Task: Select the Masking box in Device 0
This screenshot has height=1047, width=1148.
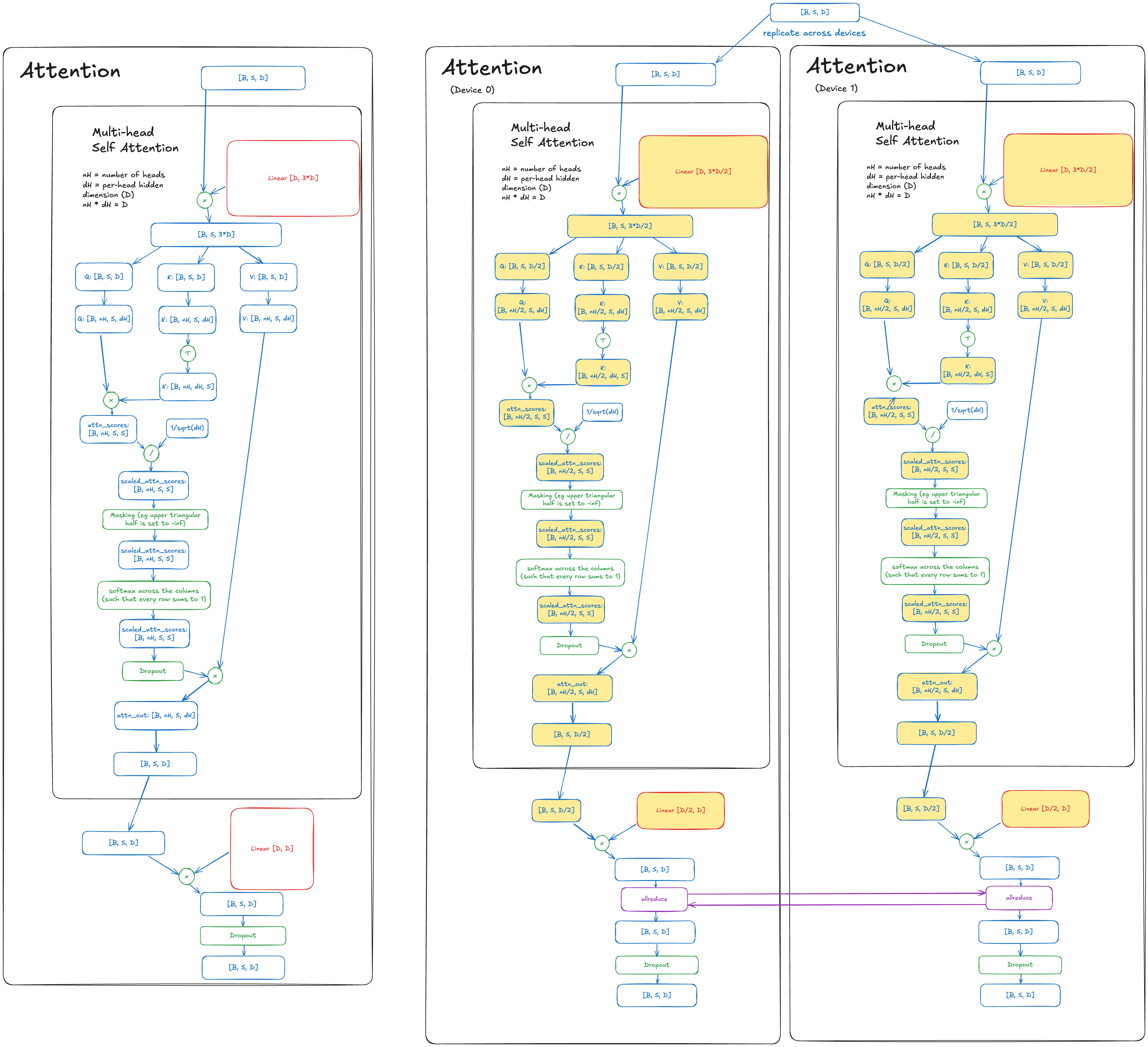Action: (x=571, y=500)
